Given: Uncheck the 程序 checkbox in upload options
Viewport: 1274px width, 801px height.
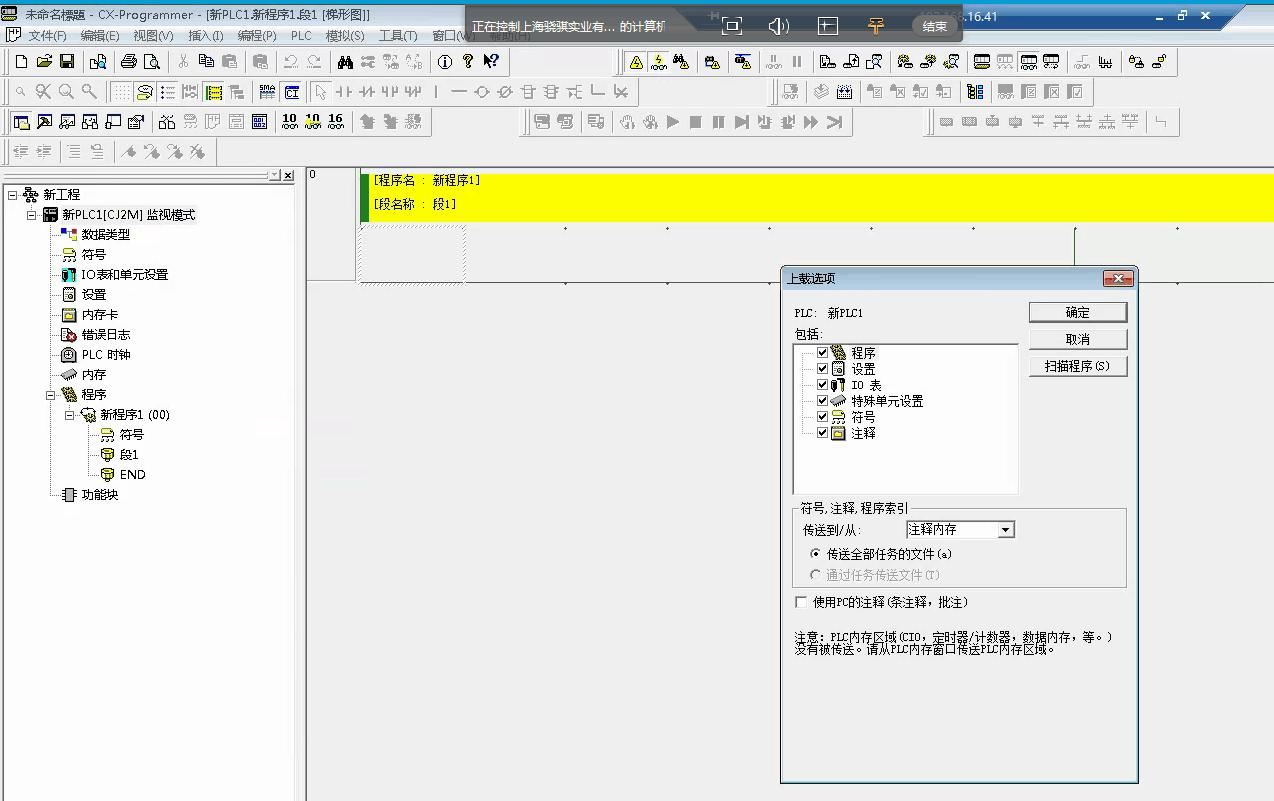Looking at the screenshot, I should [823, 353].
